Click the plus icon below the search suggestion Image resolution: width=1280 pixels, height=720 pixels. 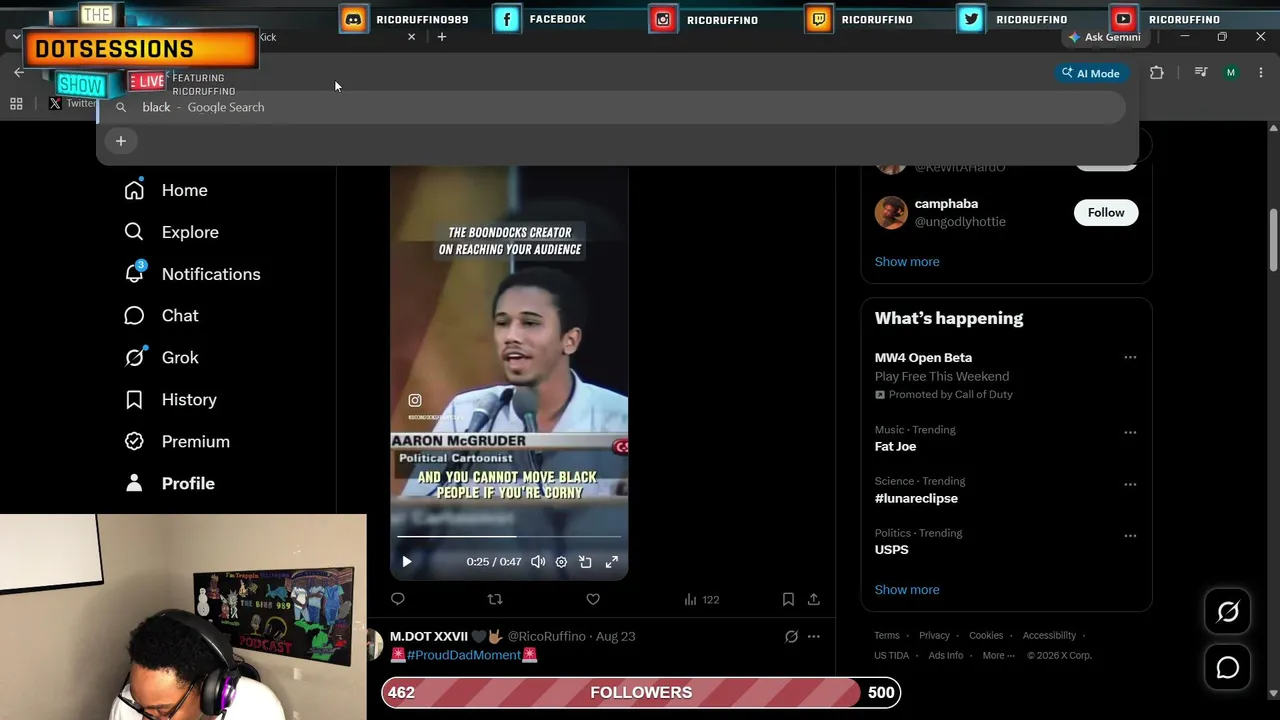coord(121,141)
